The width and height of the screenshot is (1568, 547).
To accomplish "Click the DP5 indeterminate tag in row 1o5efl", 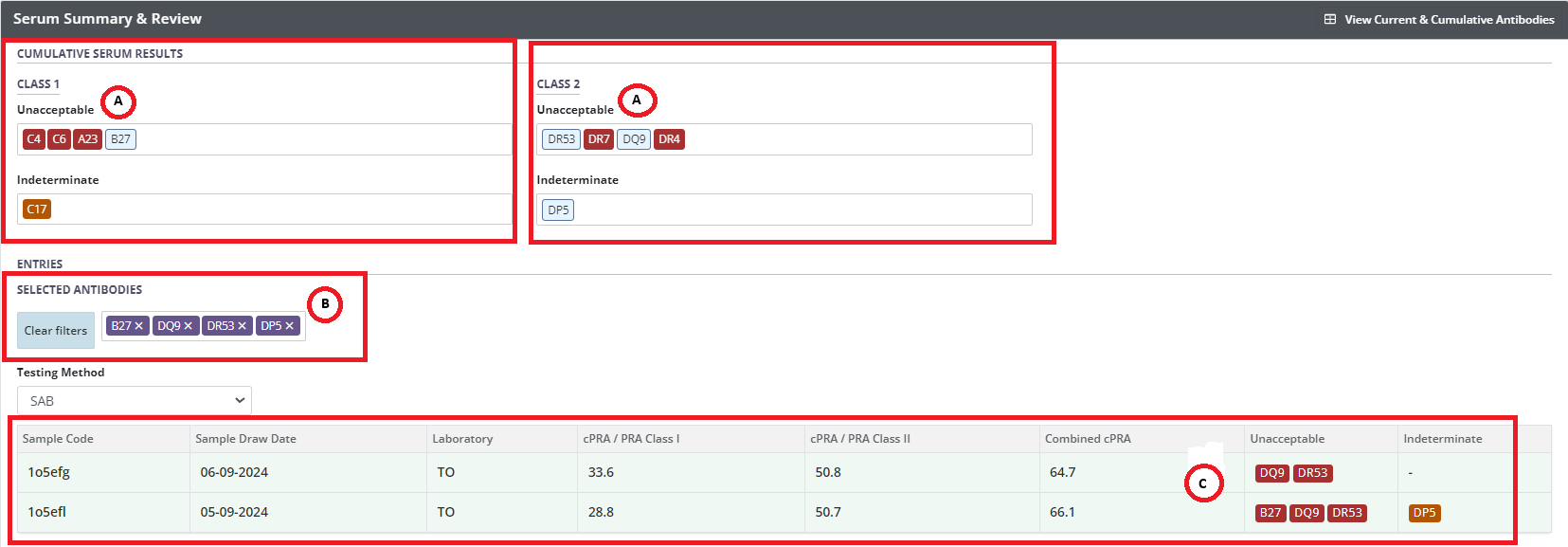I will (1425, 513).
